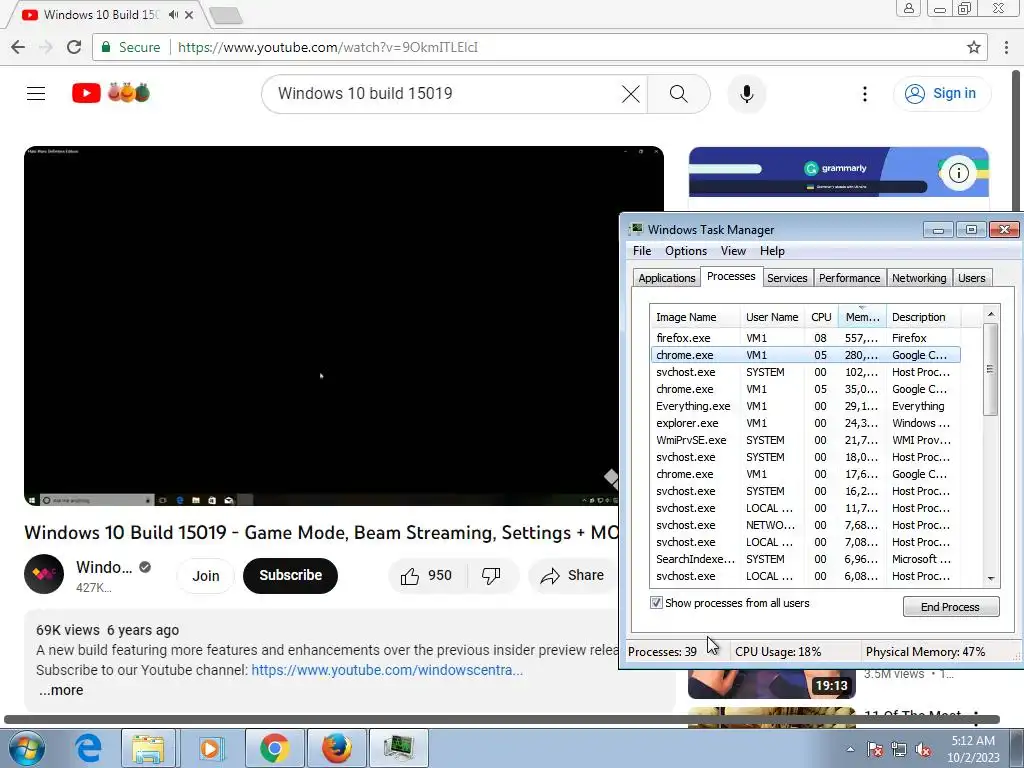The height and width of the screenshot is (768, 1024).
Task: Like the video (950)
Action: (x=426, y=575)
